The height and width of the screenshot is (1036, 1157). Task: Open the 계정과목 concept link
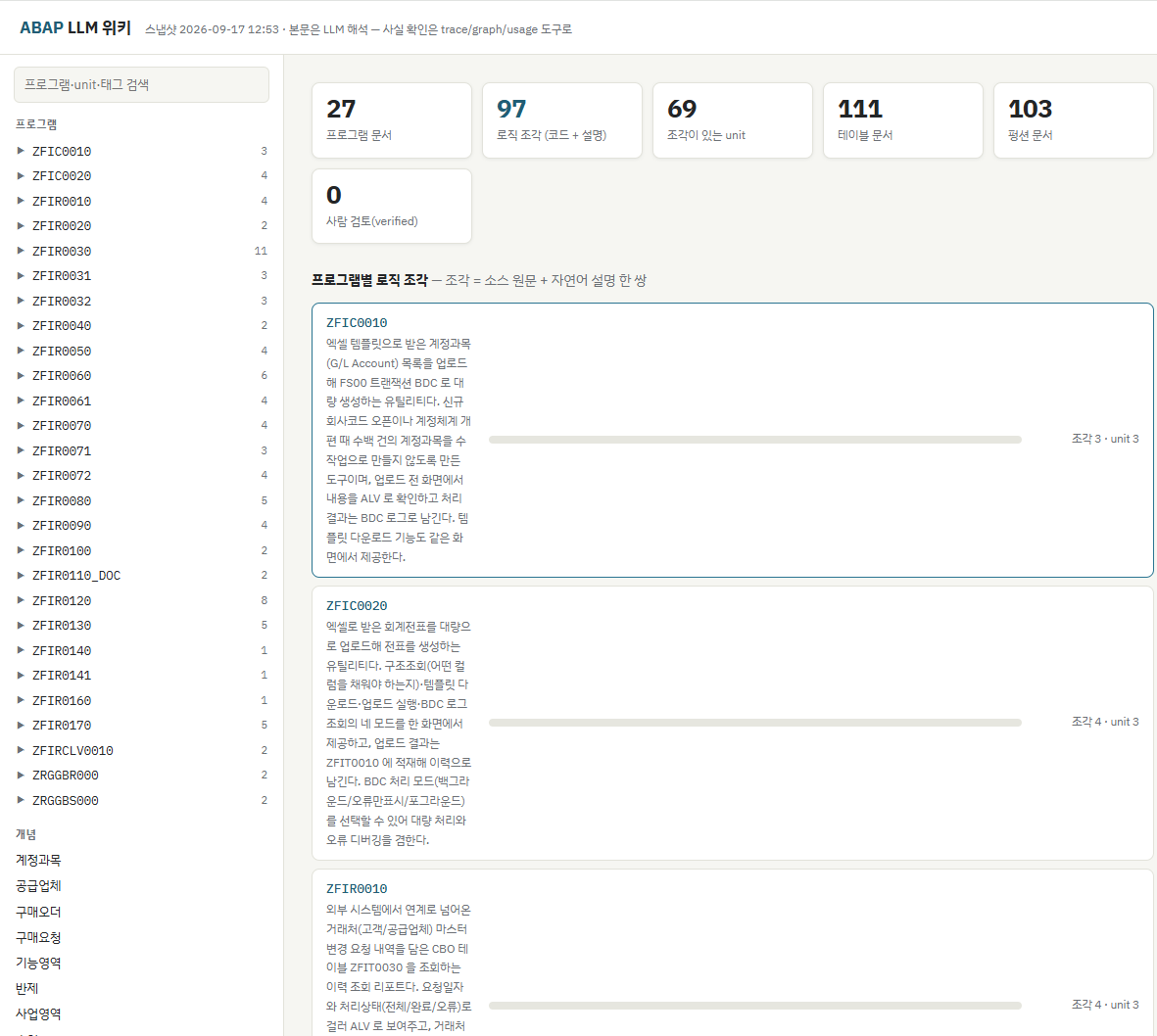(x=38, y=860)
